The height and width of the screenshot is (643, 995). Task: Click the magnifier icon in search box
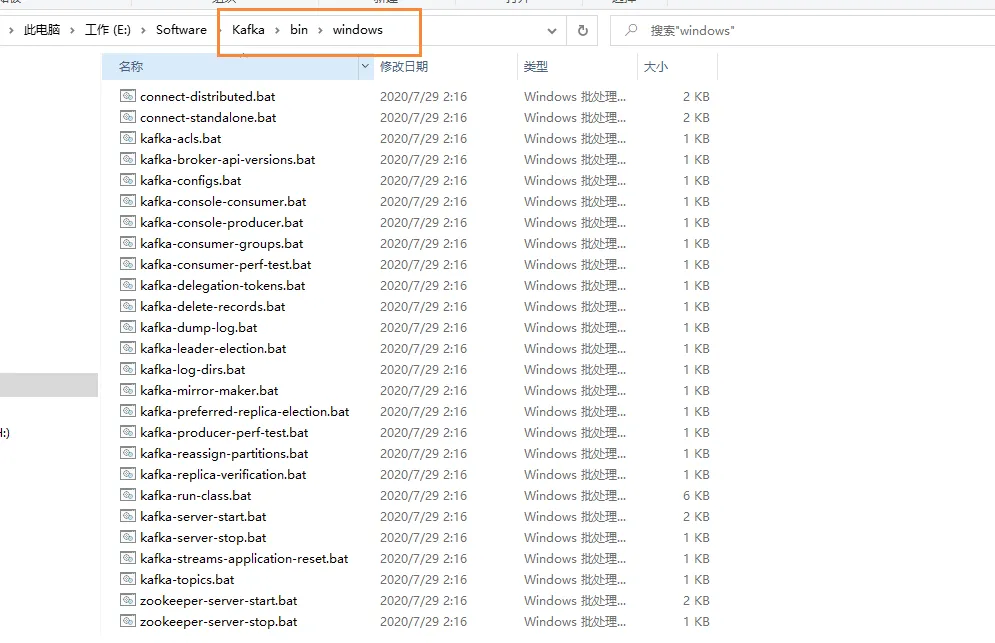(631, 31)
